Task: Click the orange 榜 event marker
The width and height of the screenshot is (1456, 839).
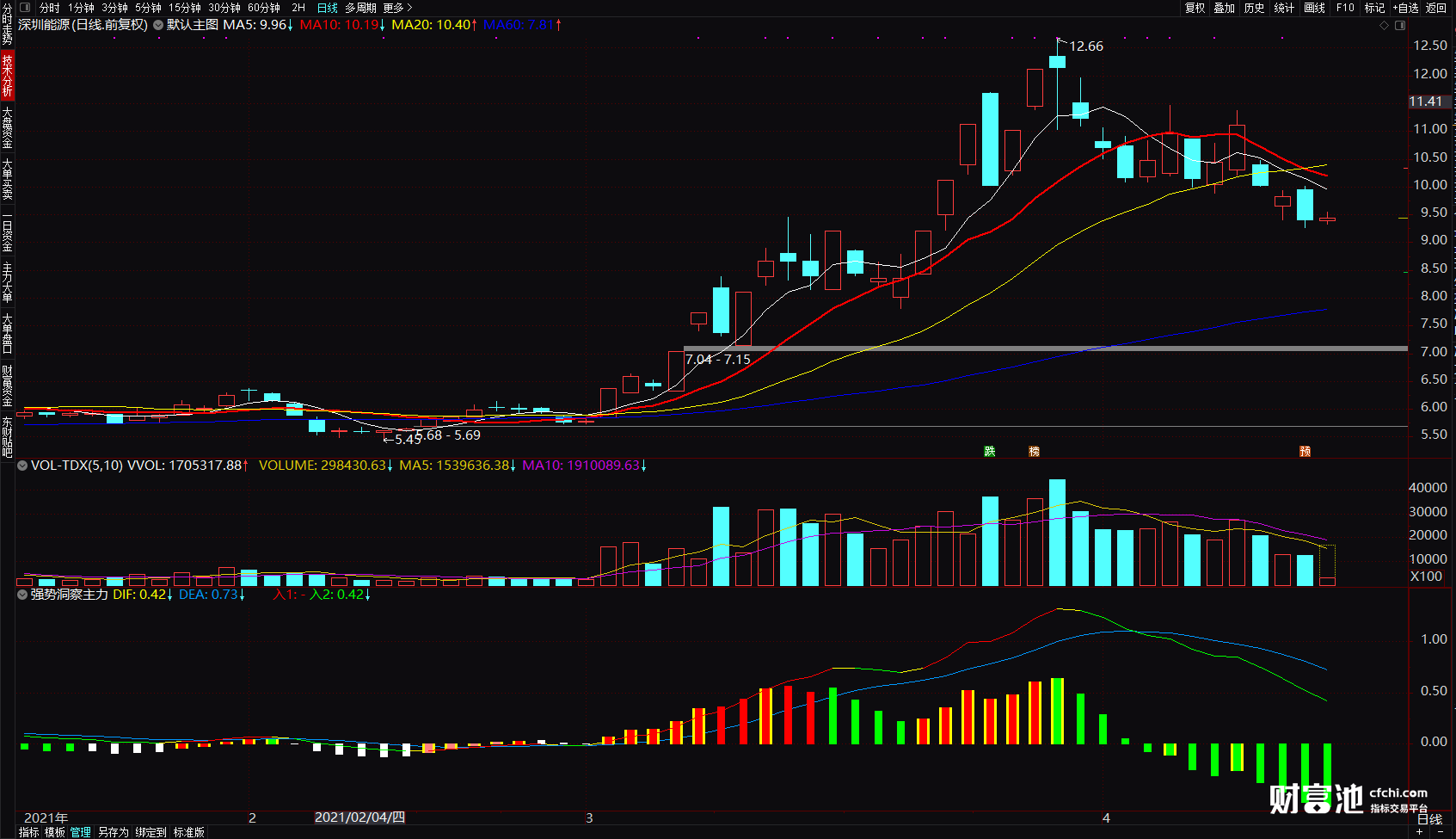Action: [1035, 452]
